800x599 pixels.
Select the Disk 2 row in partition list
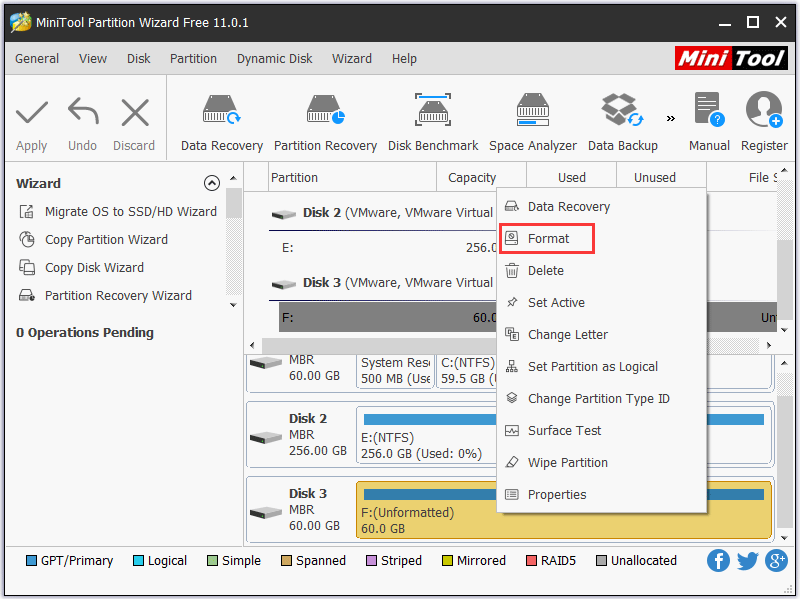click(383, 213)
